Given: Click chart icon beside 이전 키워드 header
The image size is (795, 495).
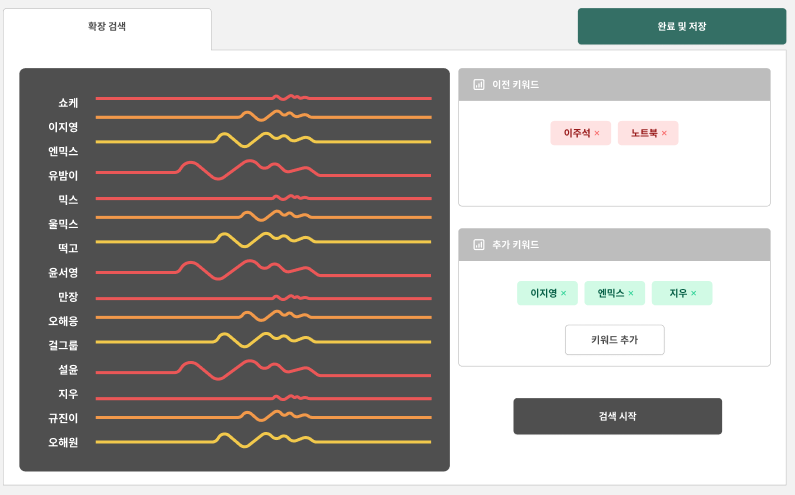Looking at the screenshot, I should pyautogui.click(x=479, y=85).
